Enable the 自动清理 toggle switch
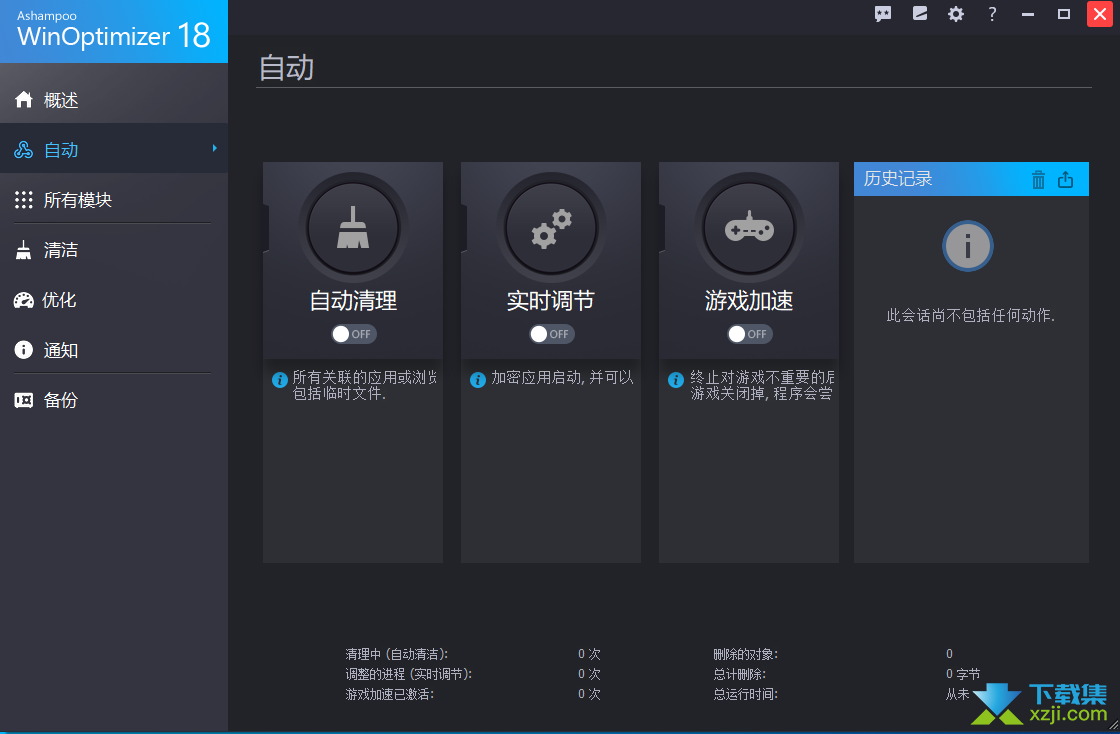Image resolution: width=1120 pixels, height=734 pixels. pos(354,334)
